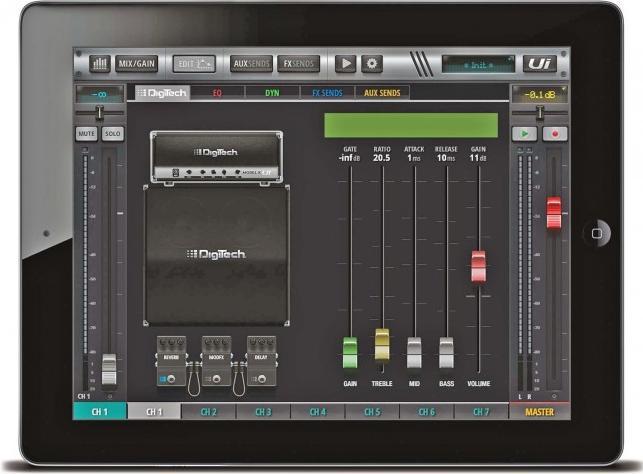Switch to MIX/GAIN view
Screen dimensions: 643x474
click(x=137, y=64)
